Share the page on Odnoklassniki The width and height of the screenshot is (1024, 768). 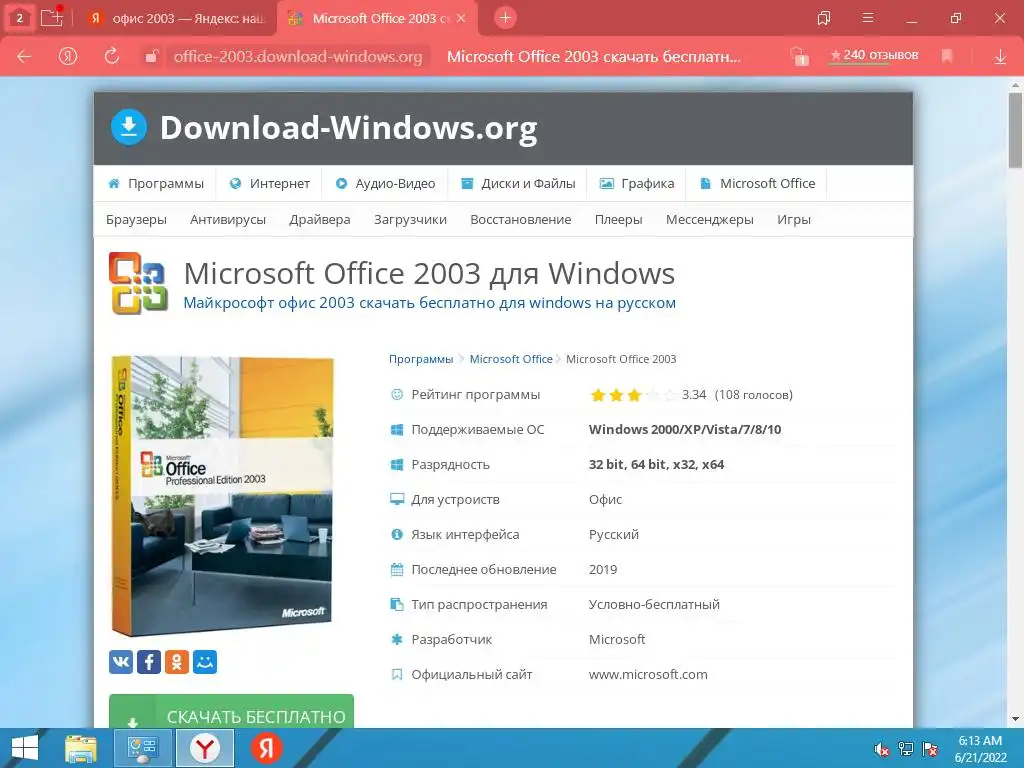pyautogui.click(x=177, y=662)
